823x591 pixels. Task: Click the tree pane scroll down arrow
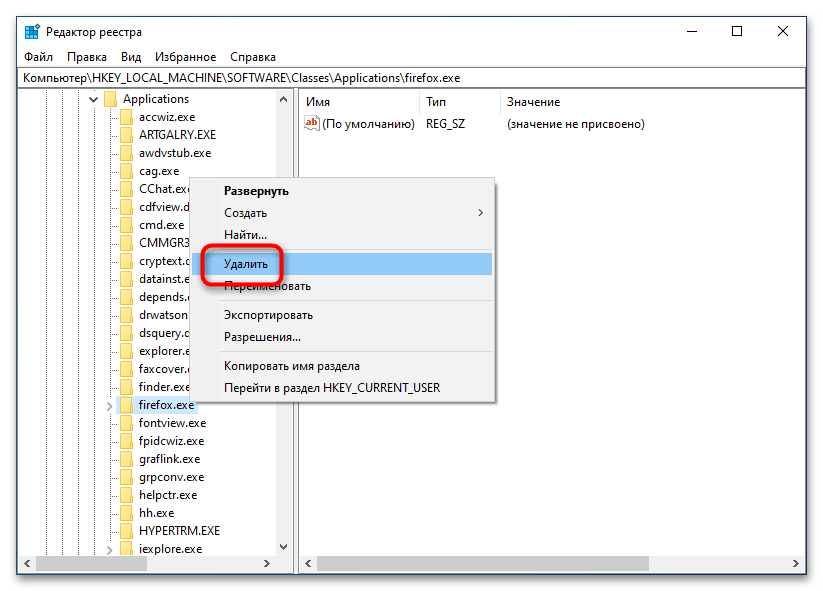click(282, 548)
